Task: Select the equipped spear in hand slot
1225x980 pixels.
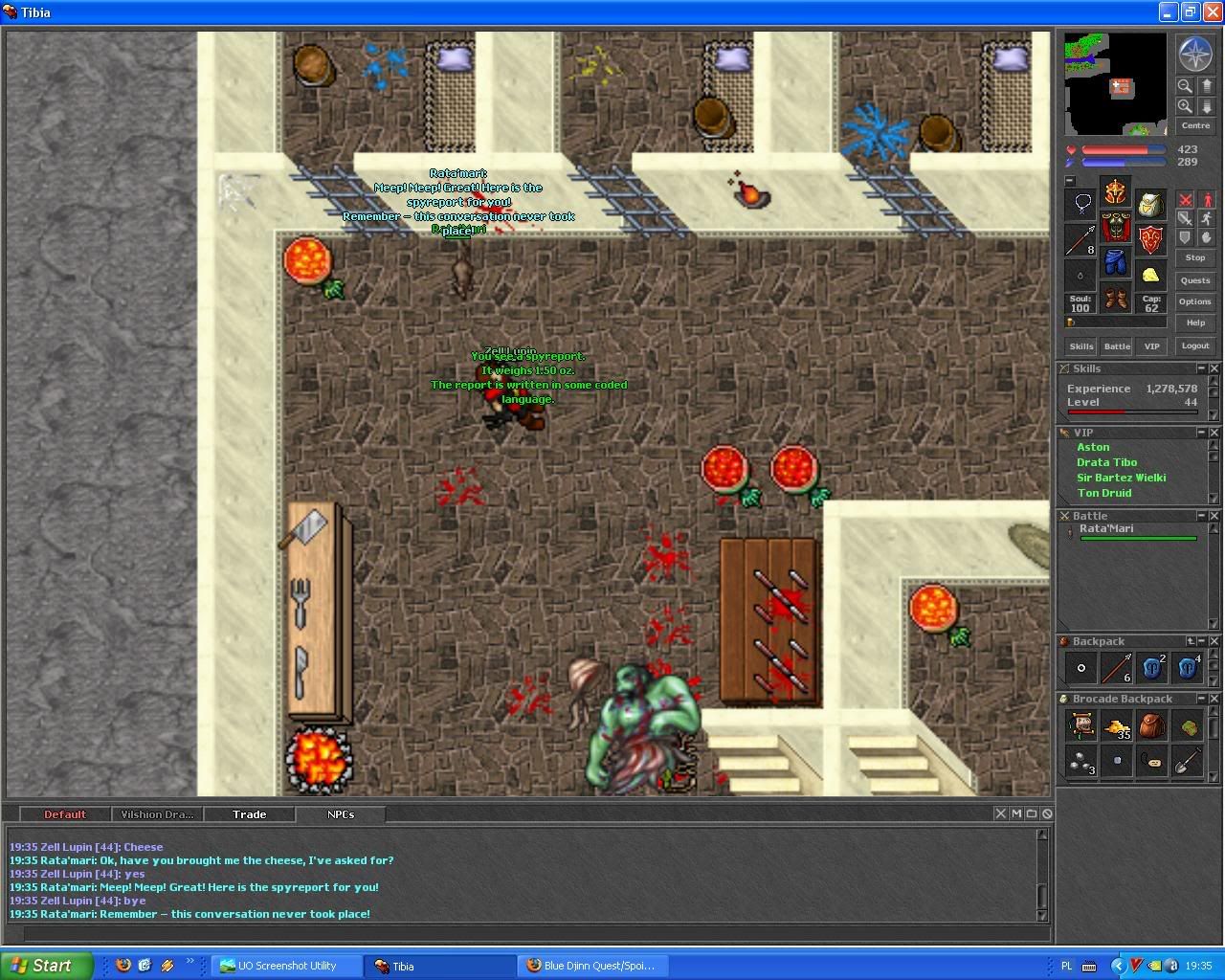Action: 1081,239
